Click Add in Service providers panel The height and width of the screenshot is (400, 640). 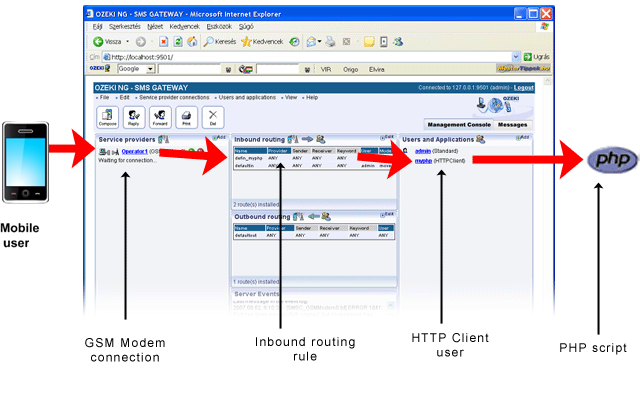click(220, 138)
